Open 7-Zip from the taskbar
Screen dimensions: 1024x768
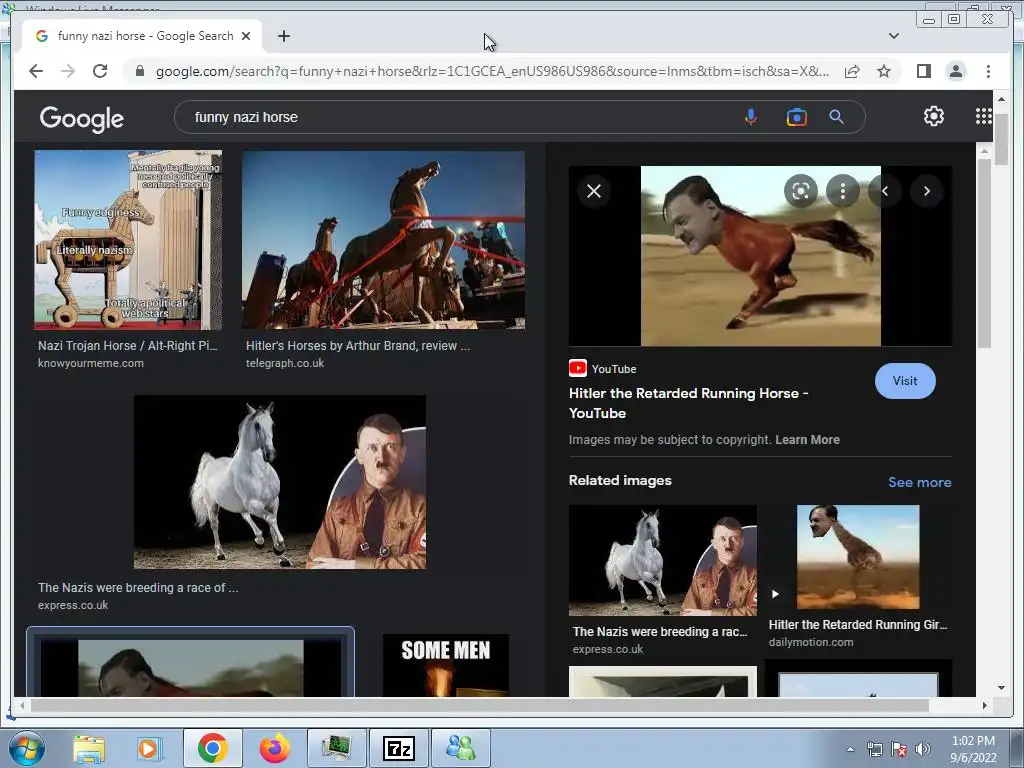(399, 748)
